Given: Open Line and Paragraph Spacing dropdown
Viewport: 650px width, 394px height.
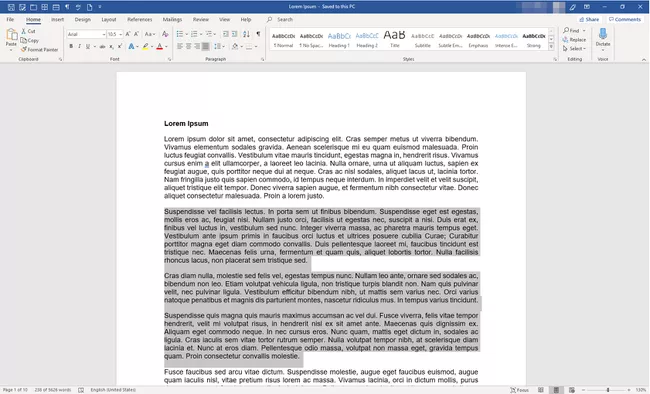Looking at the screenshot, I should [x=219, y=46].
